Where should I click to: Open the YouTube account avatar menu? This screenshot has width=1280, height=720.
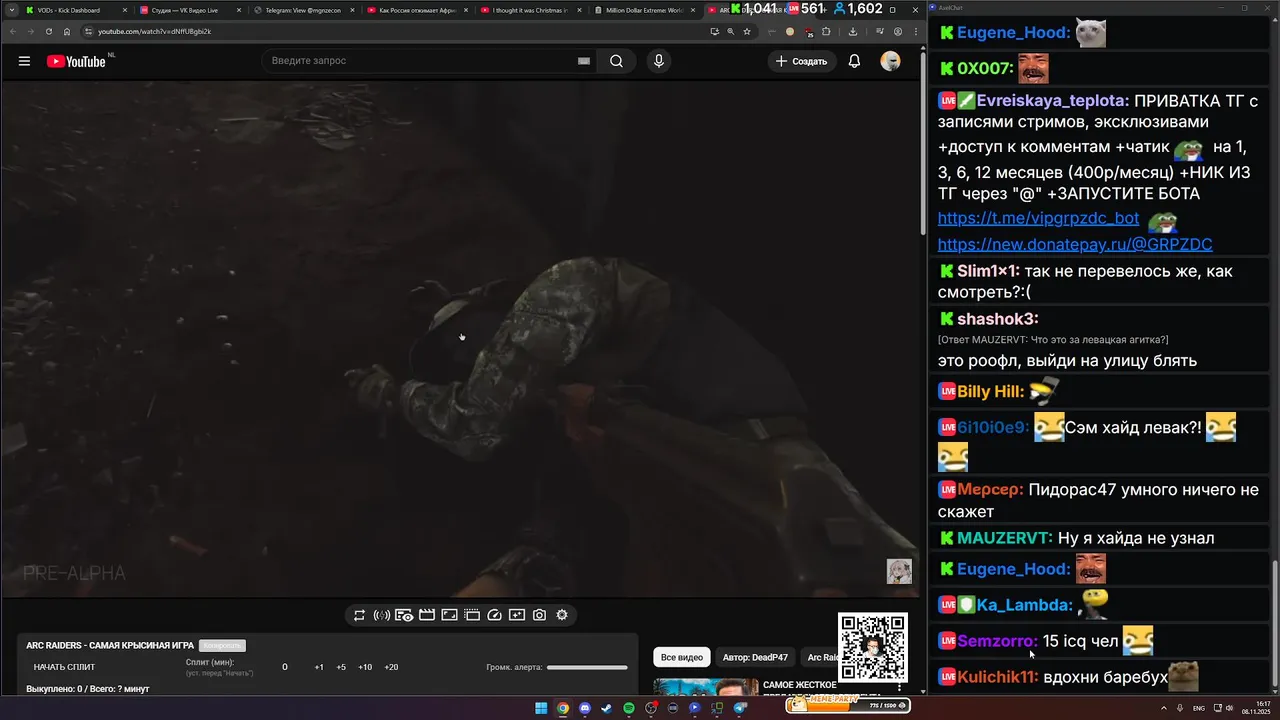pos(890,61)
